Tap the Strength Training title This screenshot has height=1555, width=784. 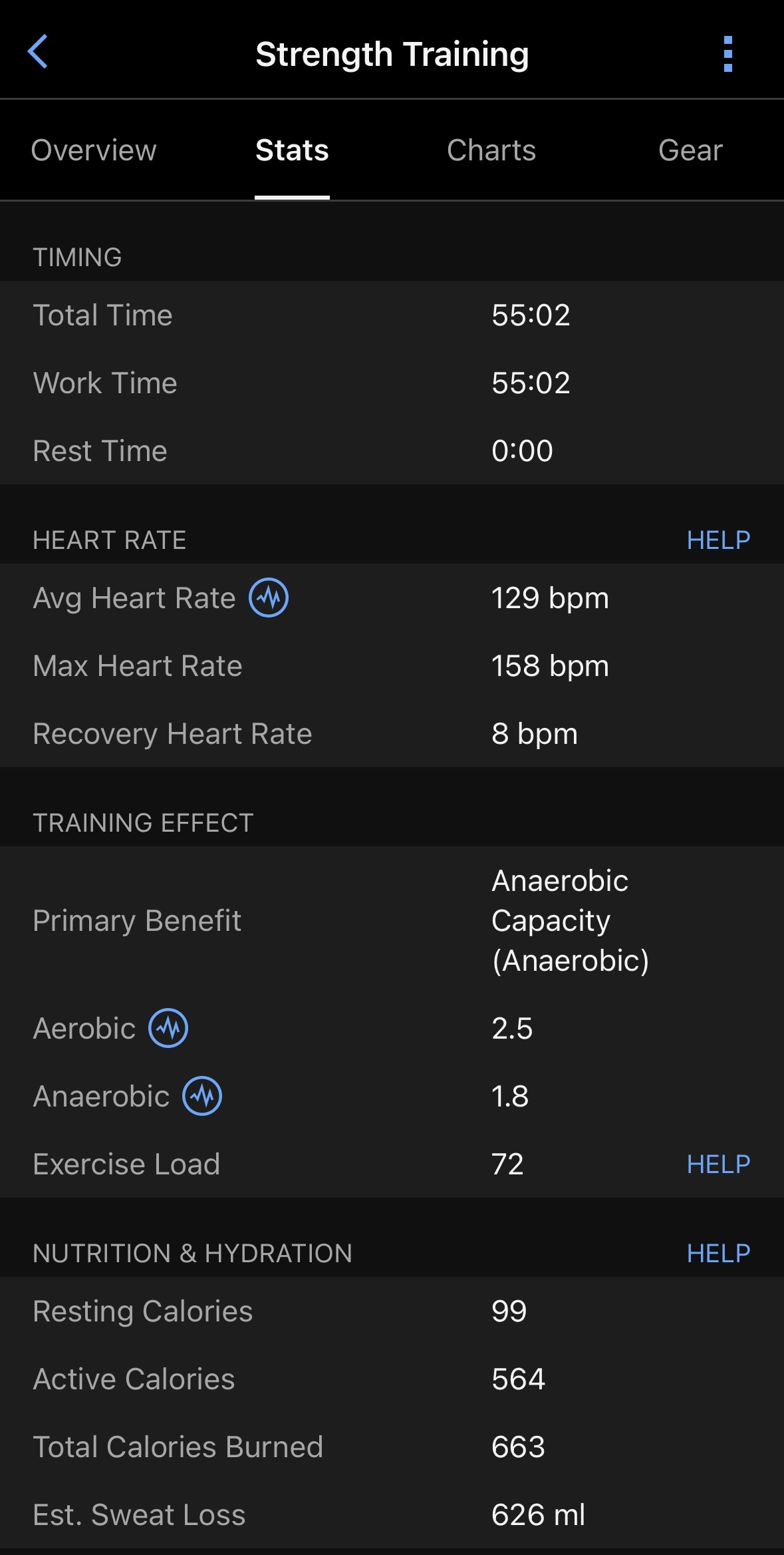click(x=392, y=55)
